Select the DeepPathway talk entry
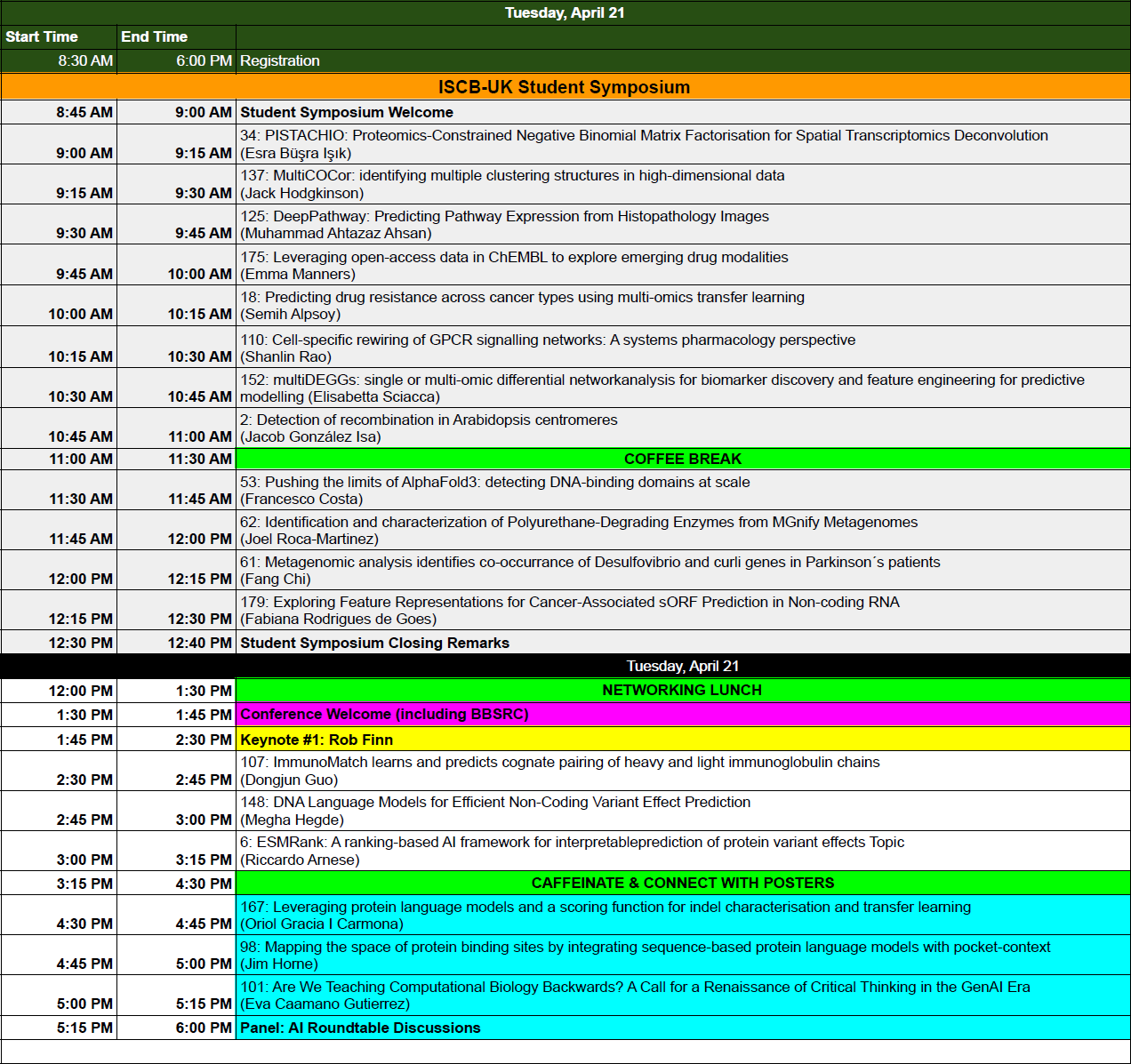This screenshot has width=1131, height=1064. click(x=504, y=225)
